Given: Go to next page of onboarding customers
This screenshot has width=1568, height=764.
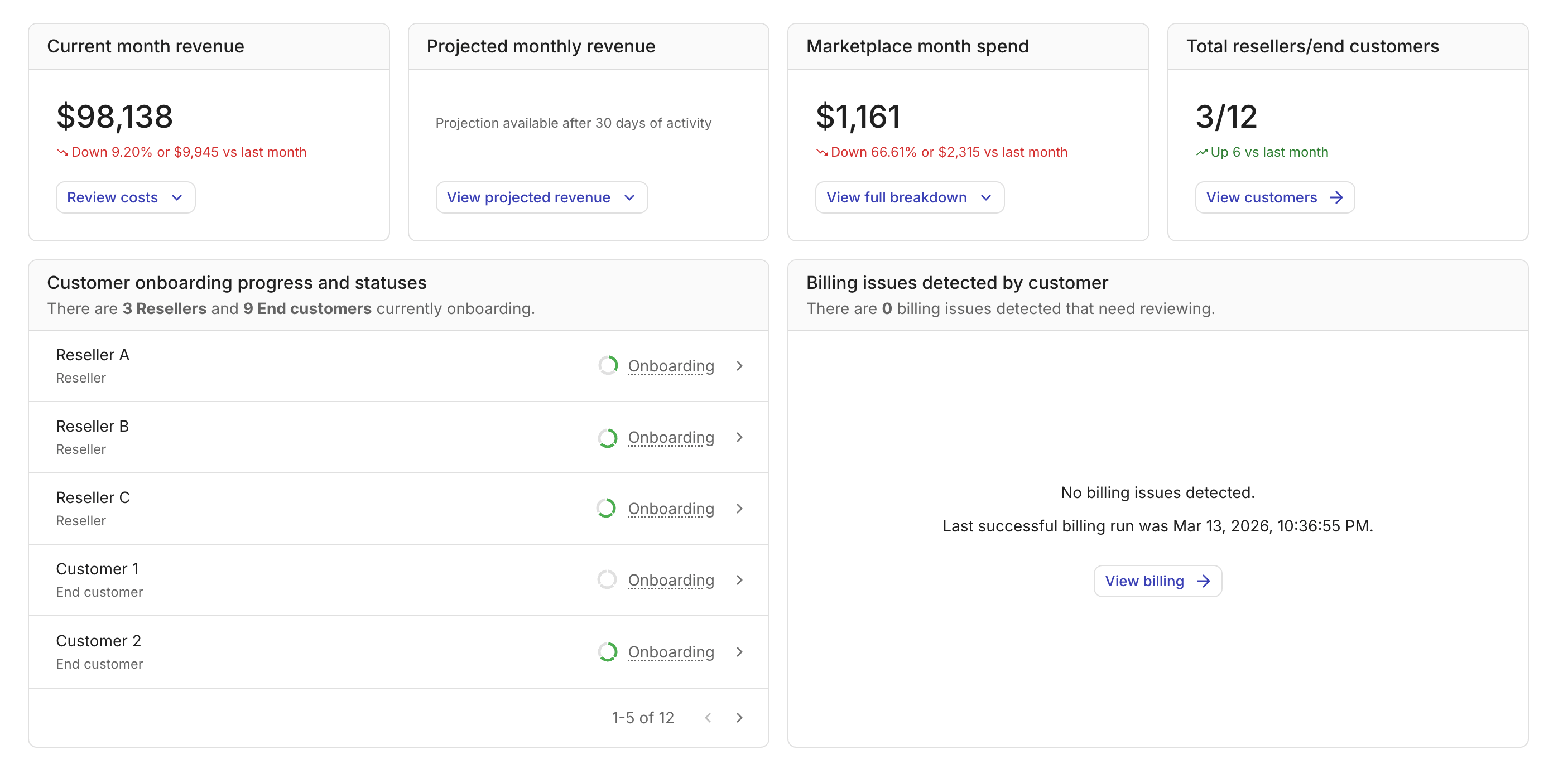Looking at the screenshot, I should [739, 718].
